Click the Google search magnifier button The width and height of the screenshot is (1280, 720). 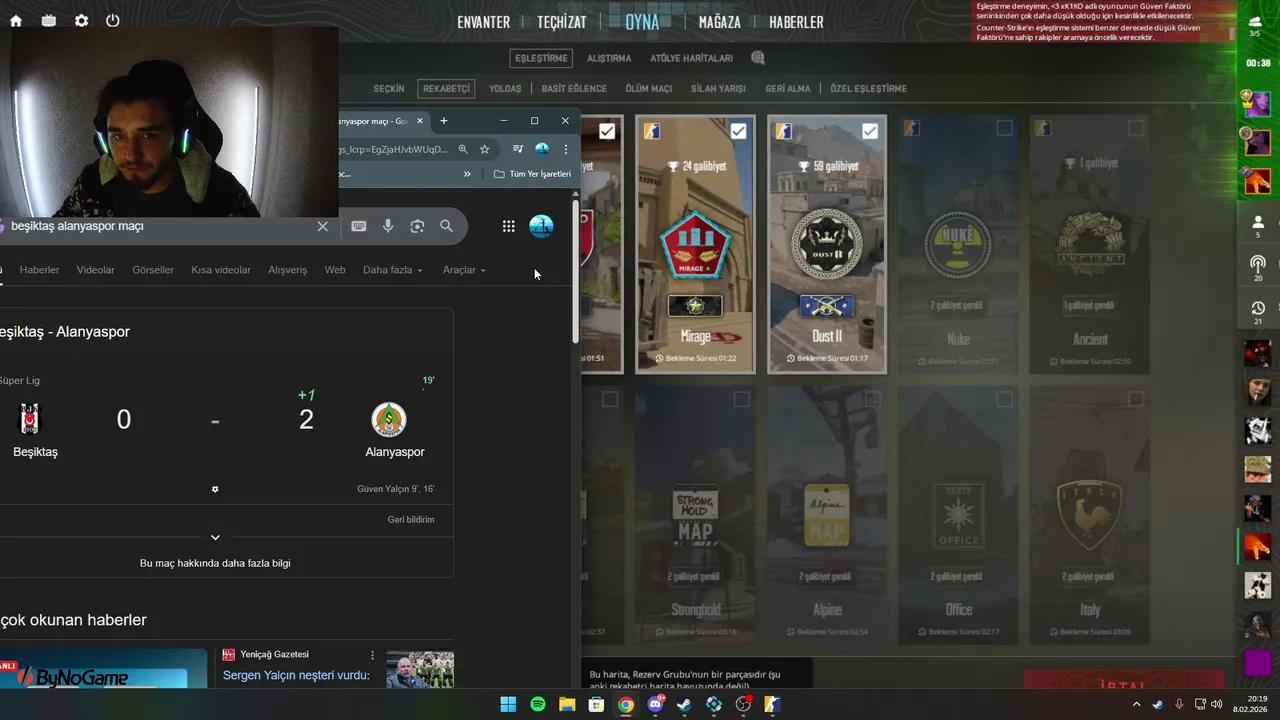pos(446,226)
